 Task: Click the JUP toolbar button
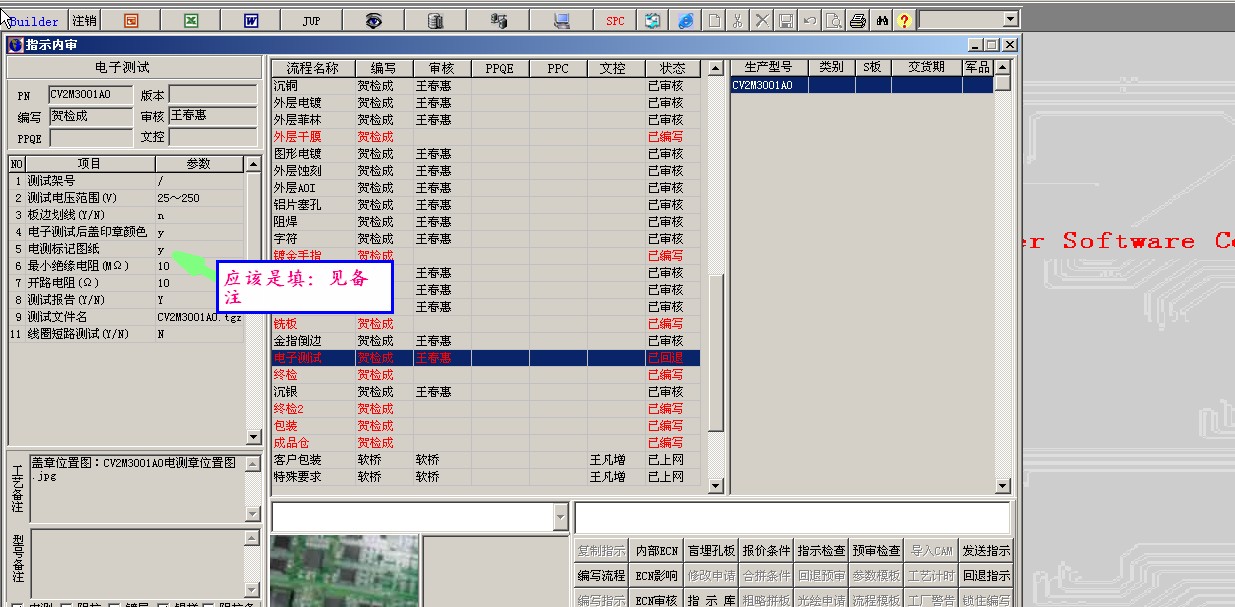311,20
